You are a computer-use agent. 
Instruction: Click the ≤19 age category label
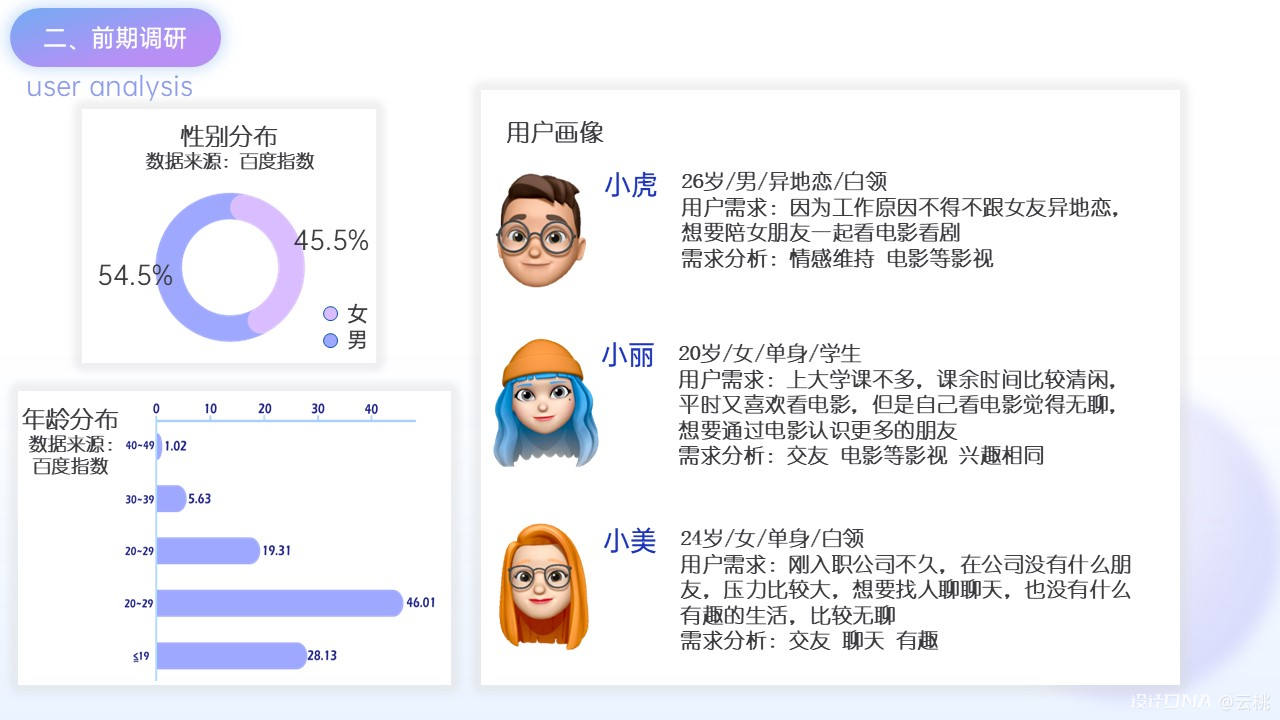click(x=142, y=656)
